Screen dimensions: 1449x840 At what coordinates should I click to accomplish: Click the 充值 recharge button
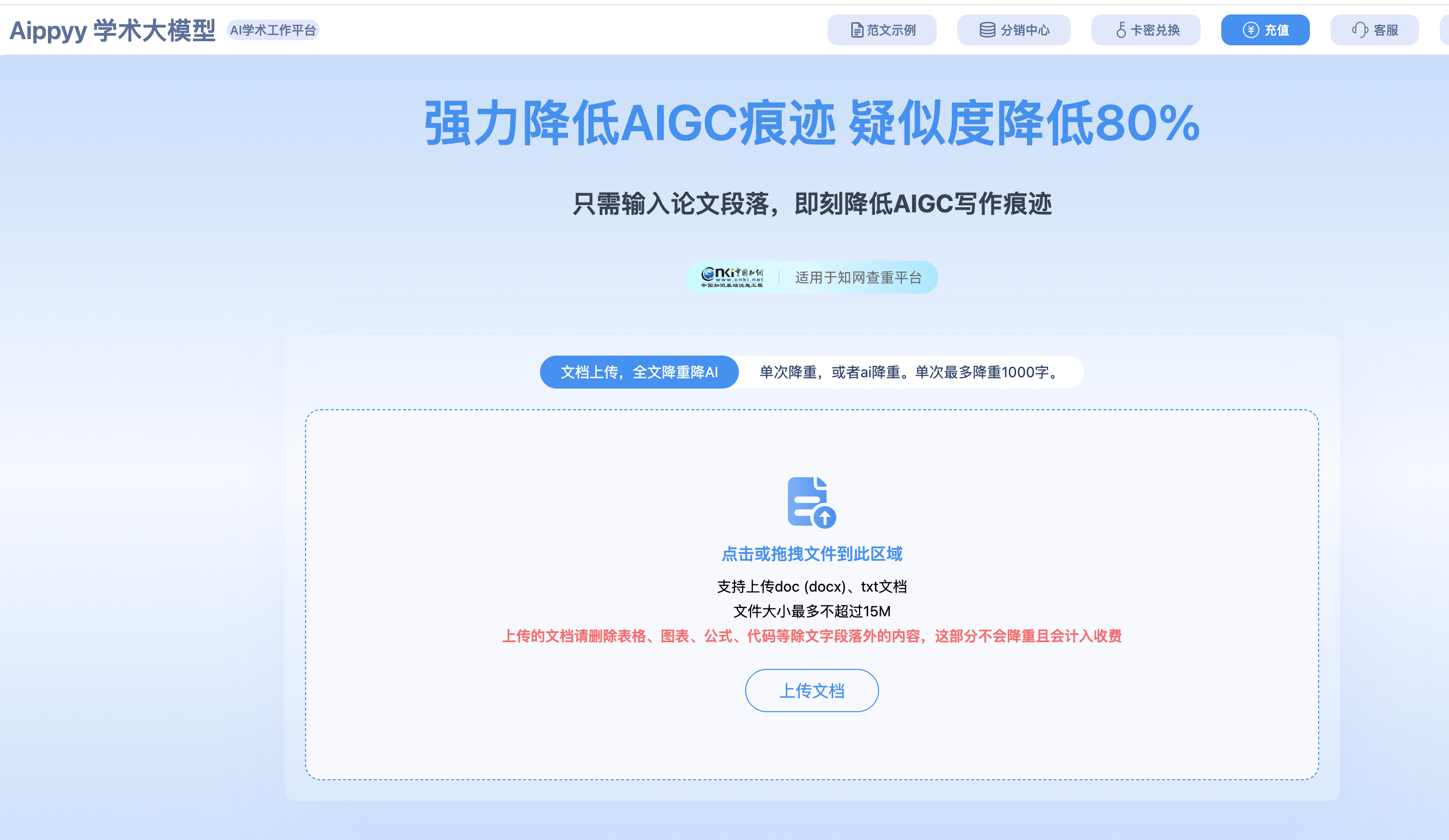[x=1265, y=30]
